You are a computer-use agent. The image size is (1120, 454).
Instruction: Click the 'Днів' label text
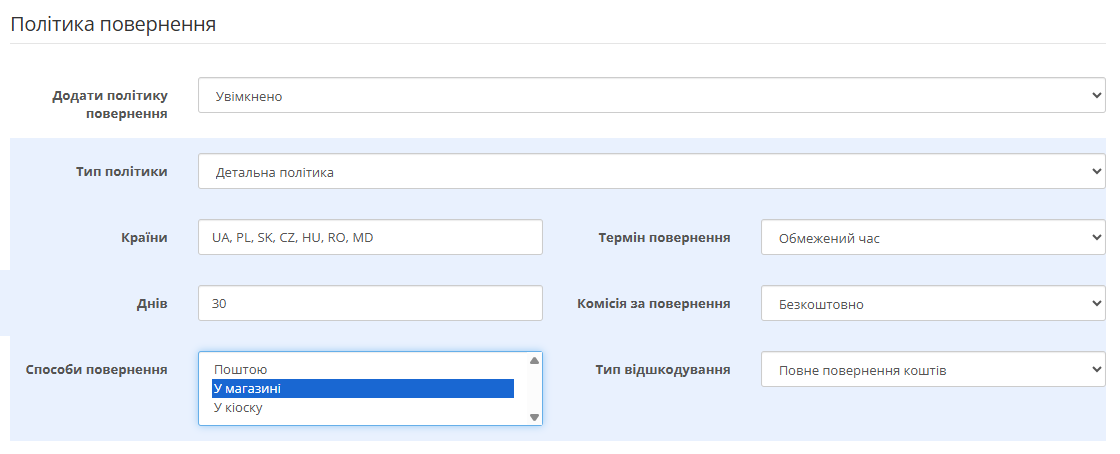coord(151,303)
